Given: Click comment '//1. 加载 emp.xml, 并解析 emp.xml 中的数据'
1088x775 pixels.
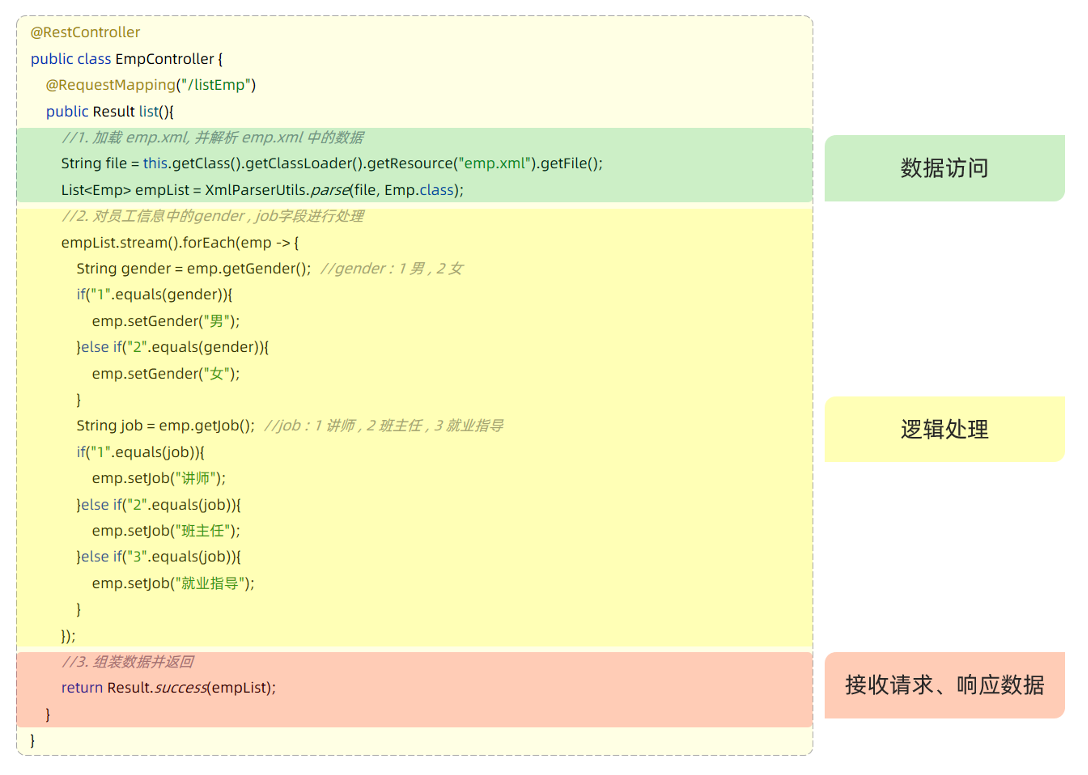Looking at the screenshot, I should 212,137.
